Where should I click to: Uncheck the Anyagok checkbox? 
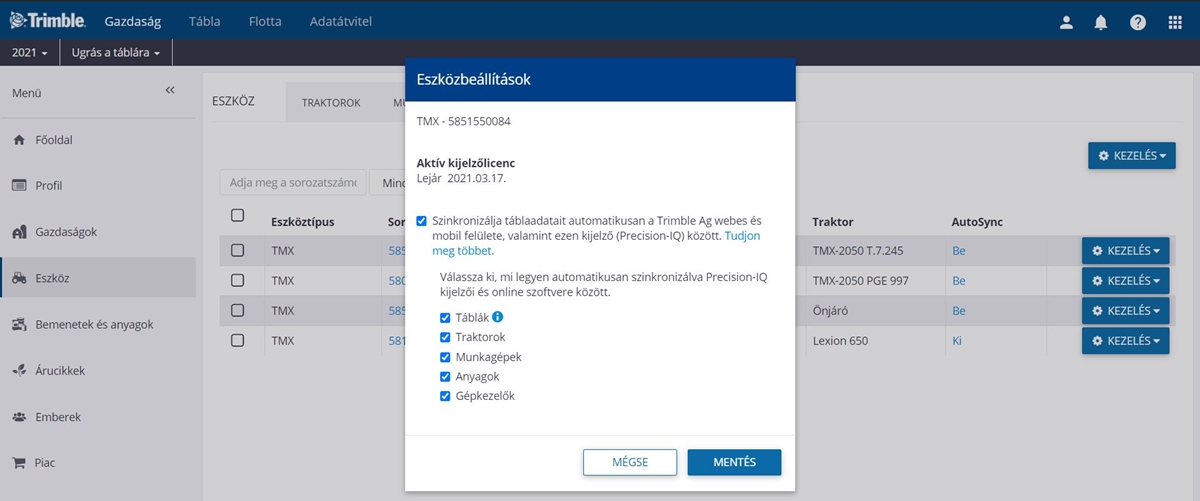(446, 377)
